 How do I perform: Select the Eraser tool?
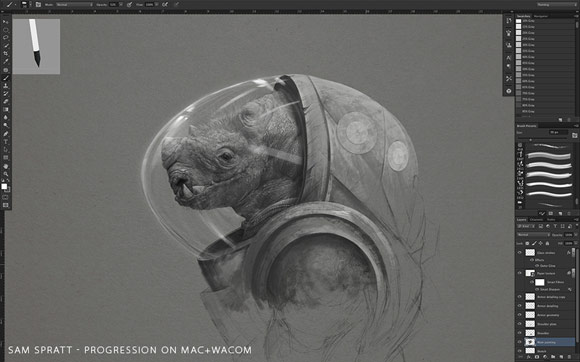tap(6, 101)
